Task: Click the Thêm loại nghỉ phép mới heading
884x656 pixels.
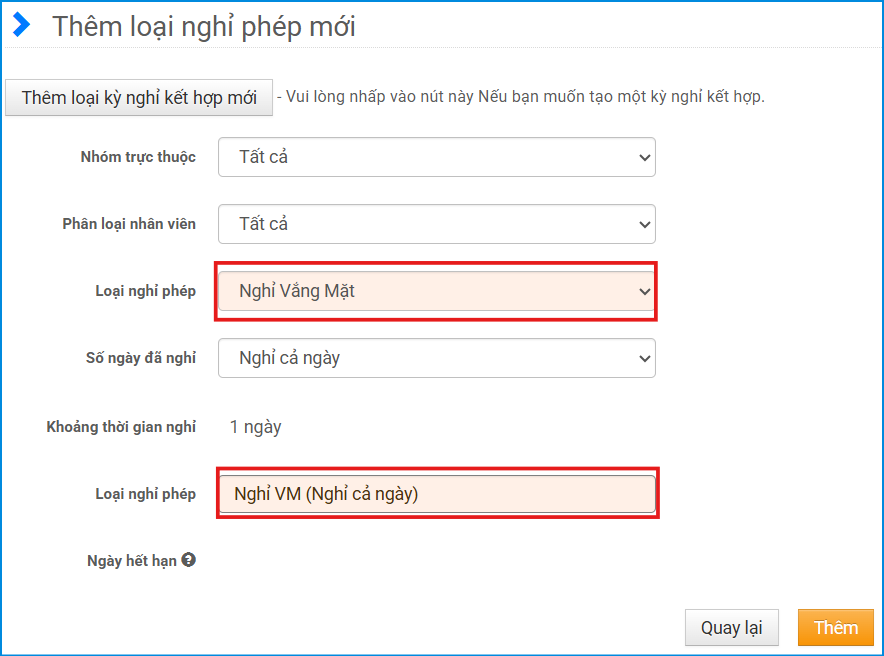Action: click(x=204, y=27)
